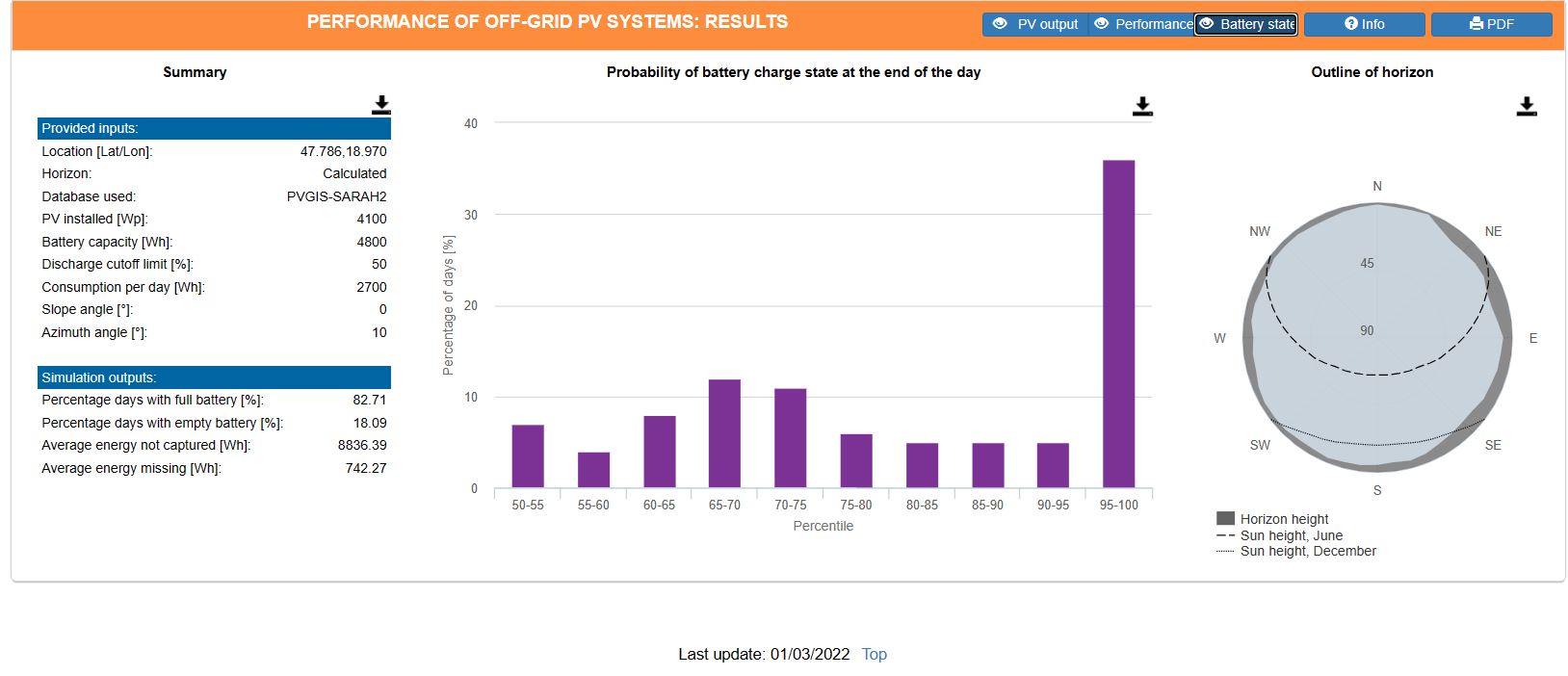1568x676 pixels.
Task: Jump to page Top link
Action: click(875, 654)
